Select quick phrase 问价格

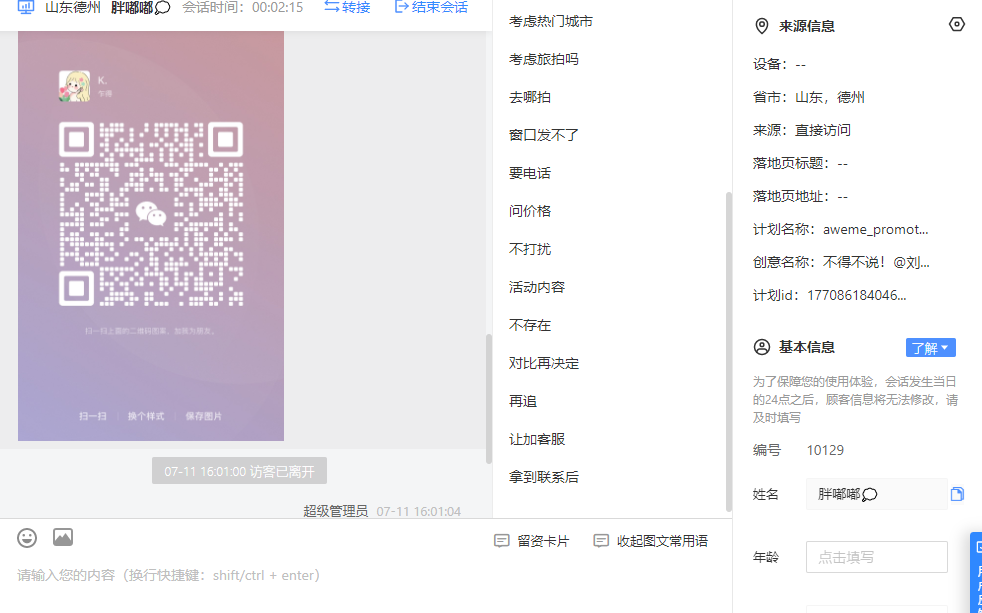[x=530, y=211]
